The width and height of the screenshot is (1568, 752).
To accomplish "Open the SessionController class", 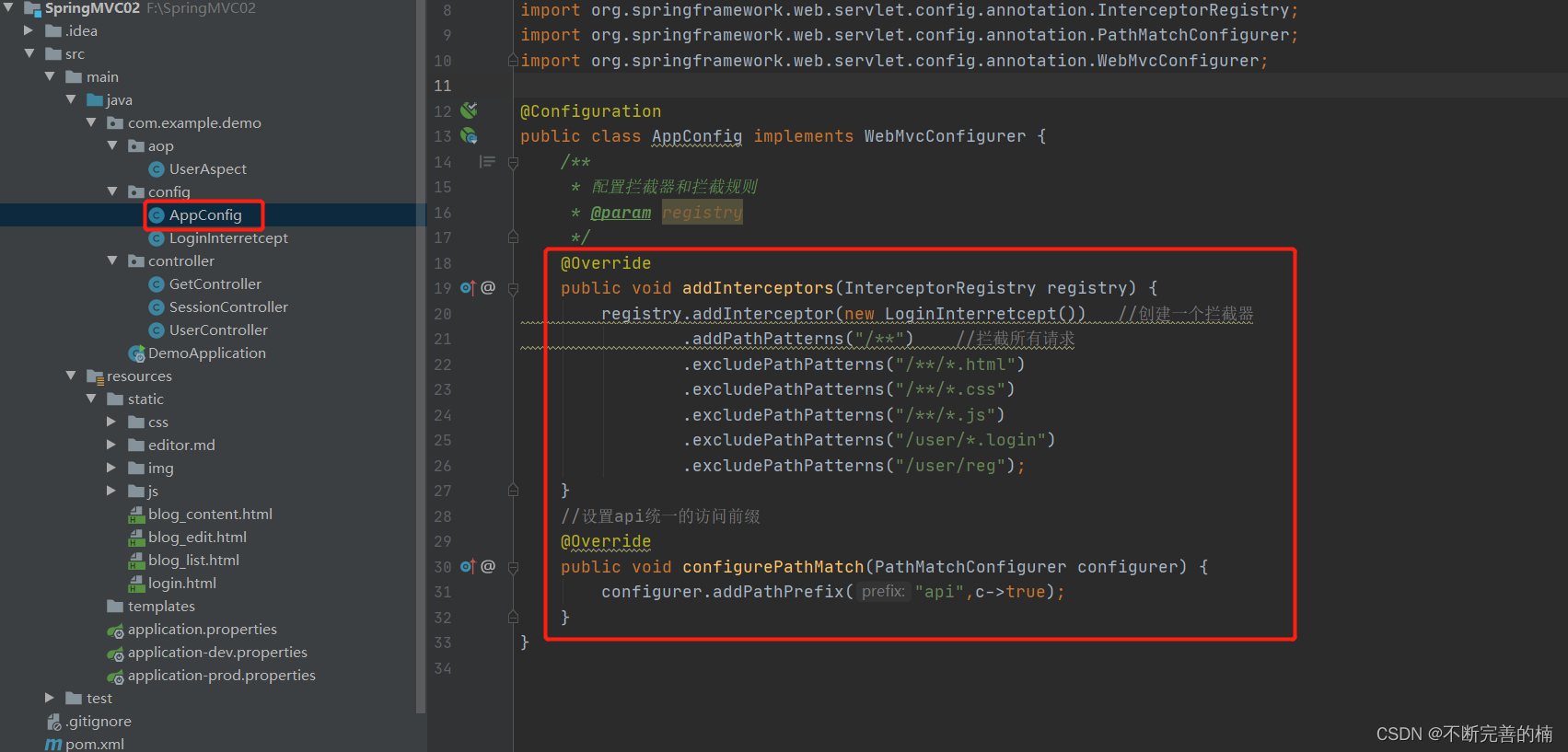I will pos(228,307).
